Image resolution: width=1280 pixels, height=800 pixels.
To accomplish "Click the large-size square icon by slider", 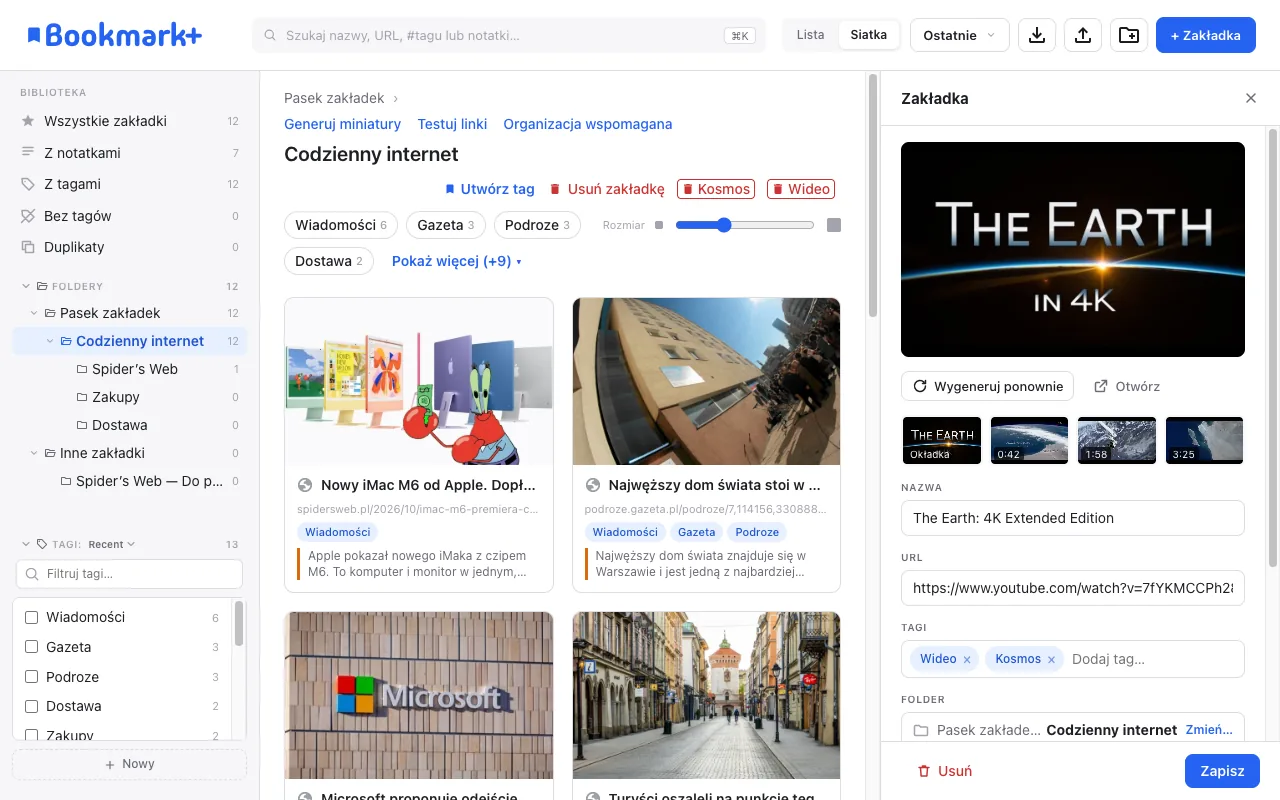I will coord(834,225).
